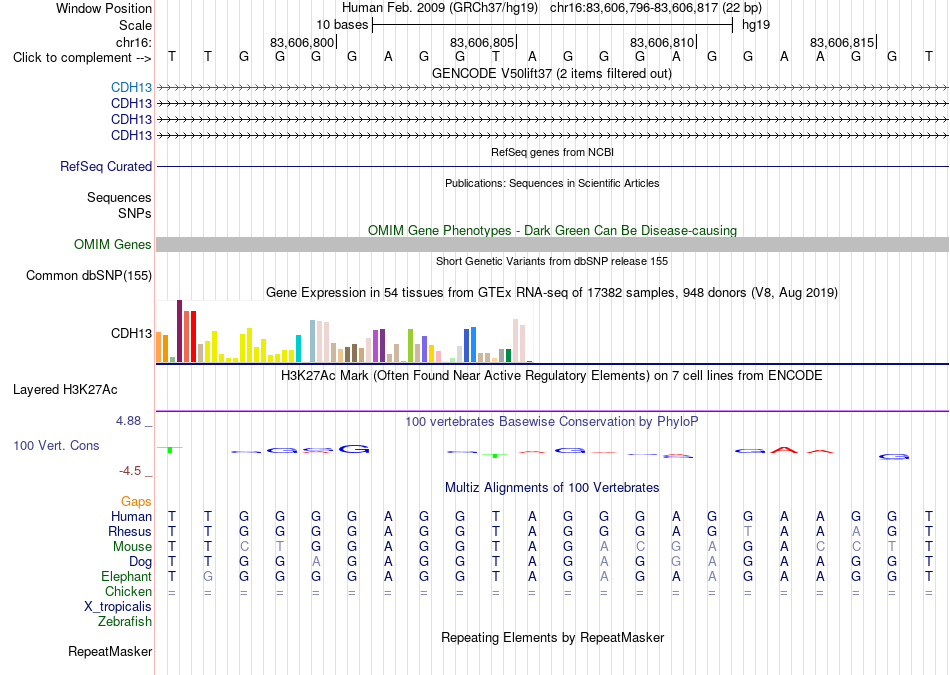Image resolution: width=950 pixels, height=675 pixels.
Task: Click the cyan bar in GTEx expression chart
Action: (298, 348)
